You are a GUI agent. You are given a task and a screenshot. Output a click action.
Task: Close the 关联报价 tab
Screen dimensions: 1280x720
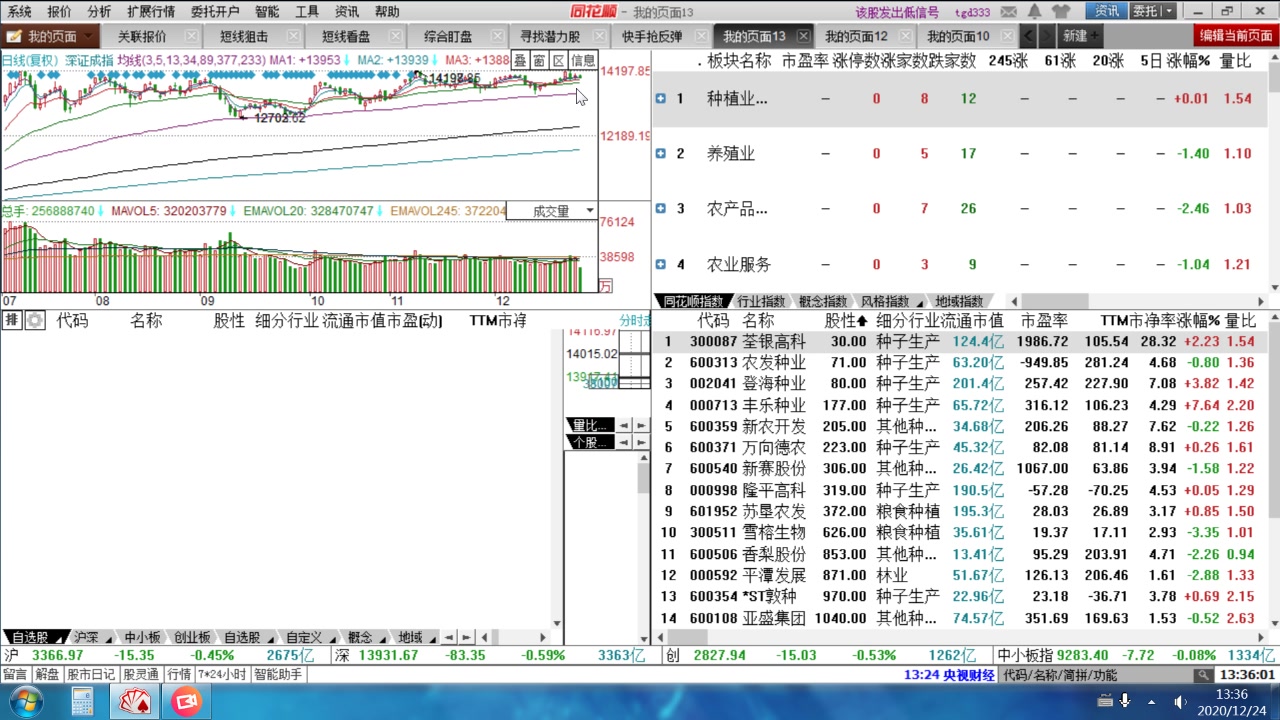click(x=191, y=36)
